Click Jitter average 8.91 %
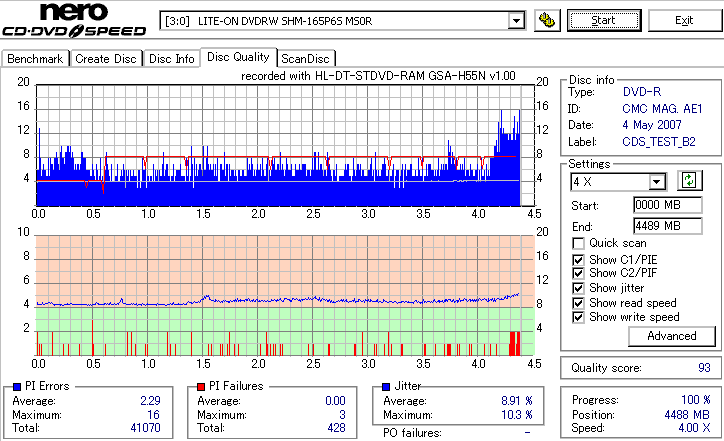Image resolution: width=724 pixels, height=441 pixels. click(x=517, y=401)
